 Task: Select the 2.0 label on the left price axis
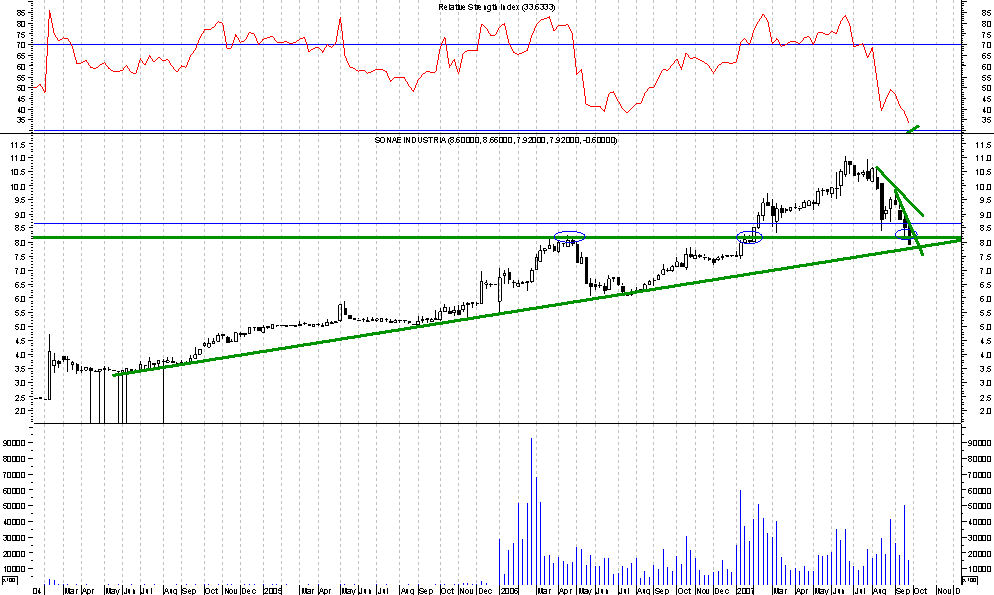[x=20, y=411]
